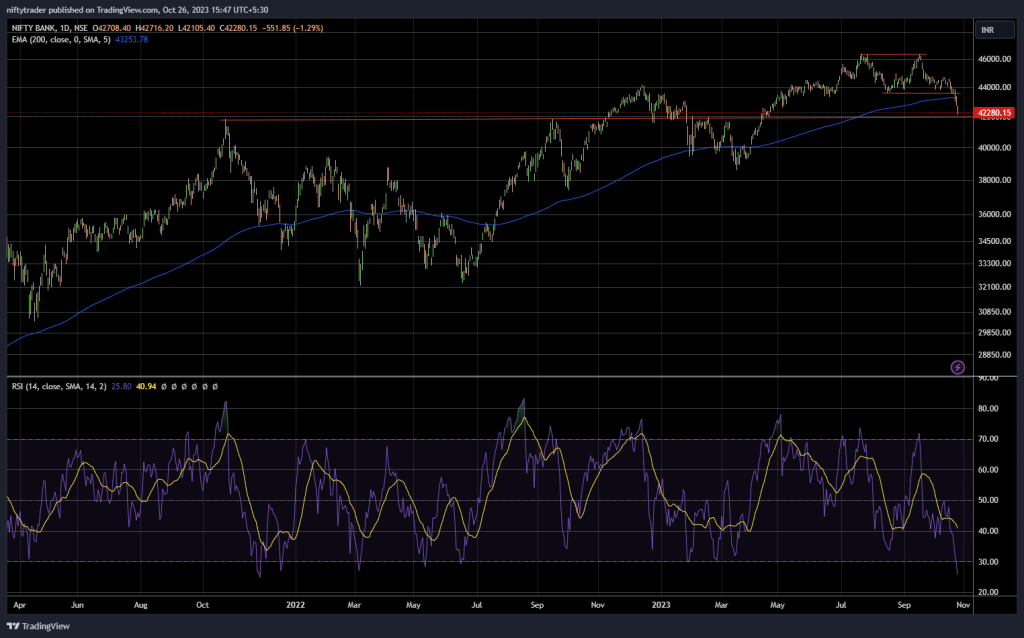
Task: Click the header "niftytrader published on TradingView.com"
Action: coord(82,10)
